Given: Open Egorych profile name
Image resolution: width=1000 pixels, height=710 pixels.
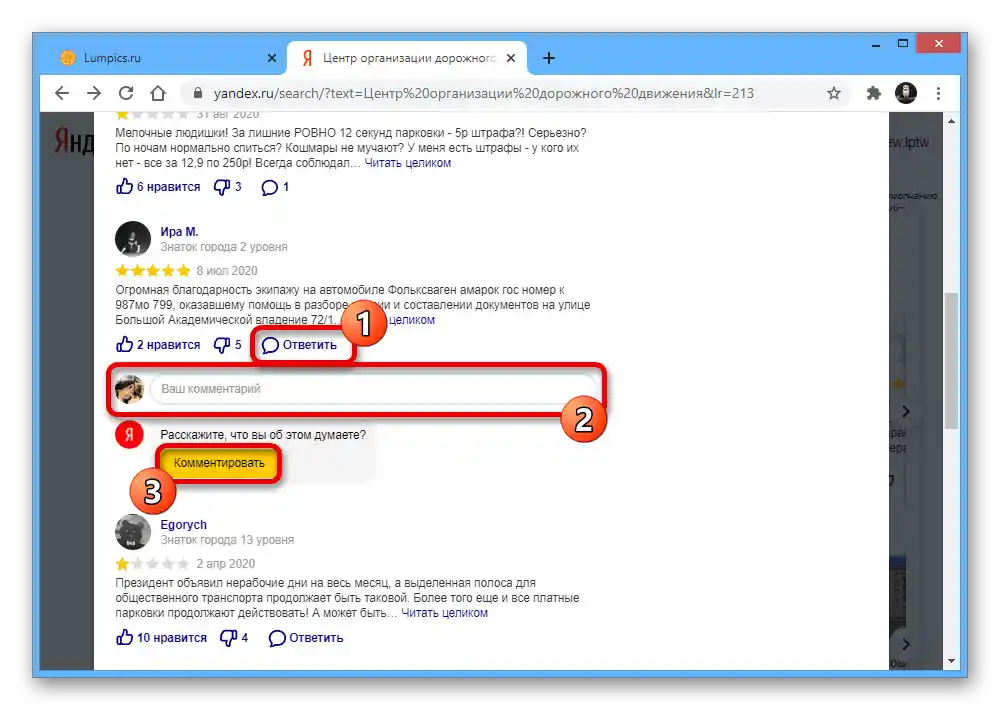Looking at the screenshot, I should point(184,524).
